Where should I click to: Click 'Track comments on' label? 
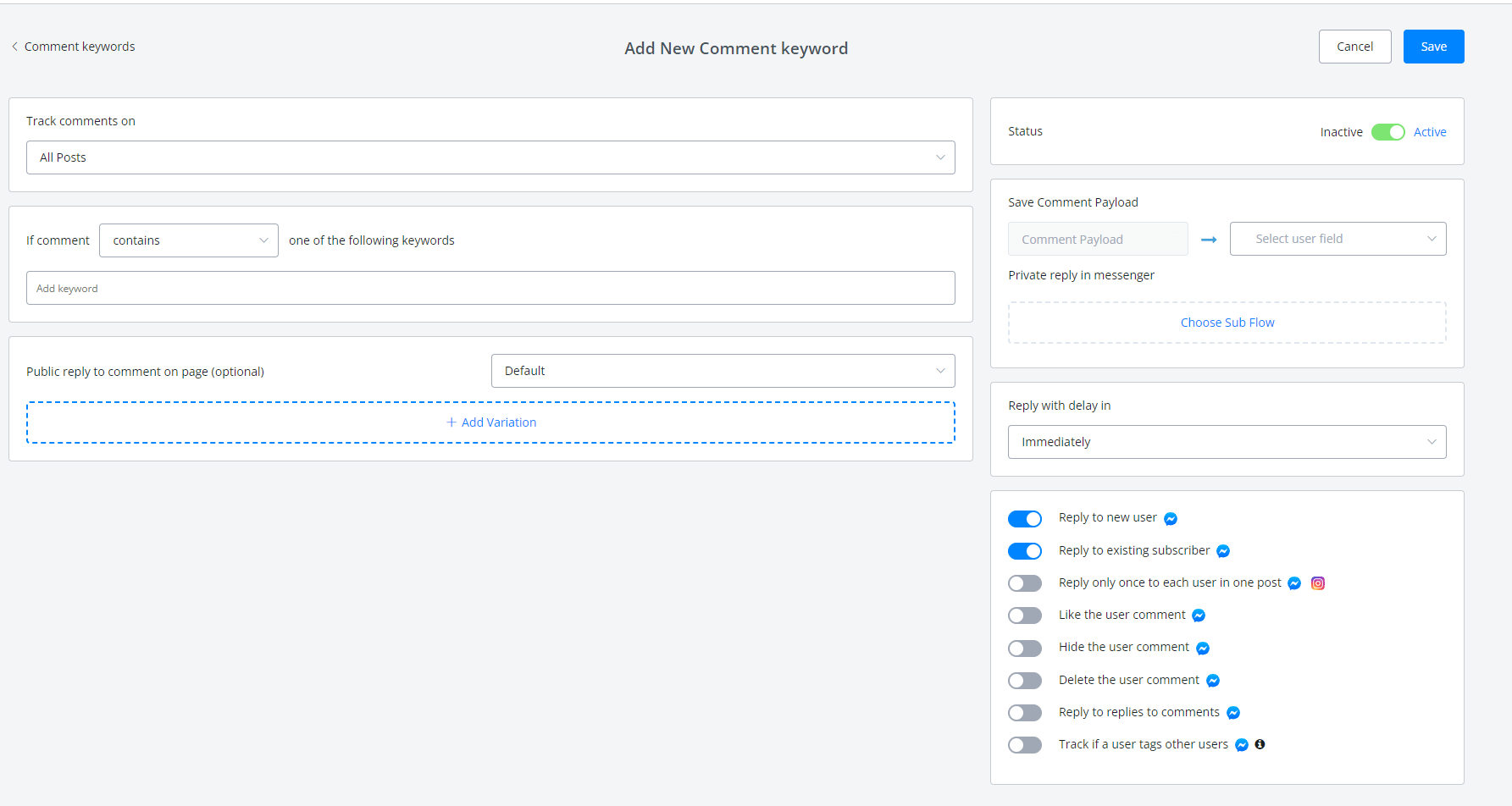80,121
